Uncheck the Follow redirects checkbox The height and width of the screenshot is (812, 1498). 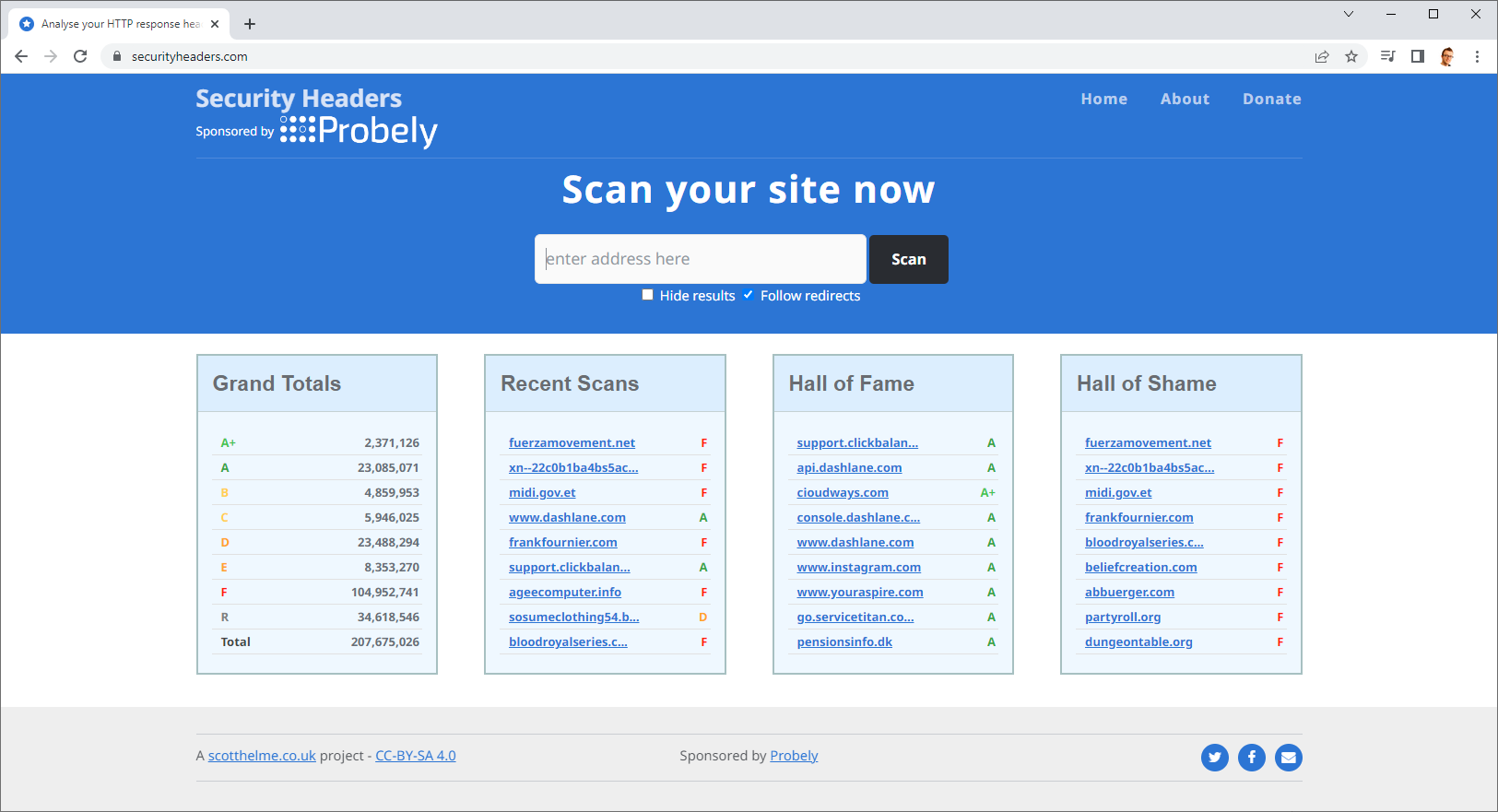(749, 295)
